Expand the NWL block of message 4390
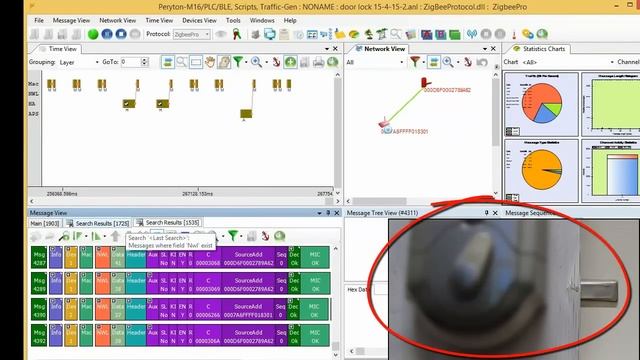 click(x=102, y=309)
